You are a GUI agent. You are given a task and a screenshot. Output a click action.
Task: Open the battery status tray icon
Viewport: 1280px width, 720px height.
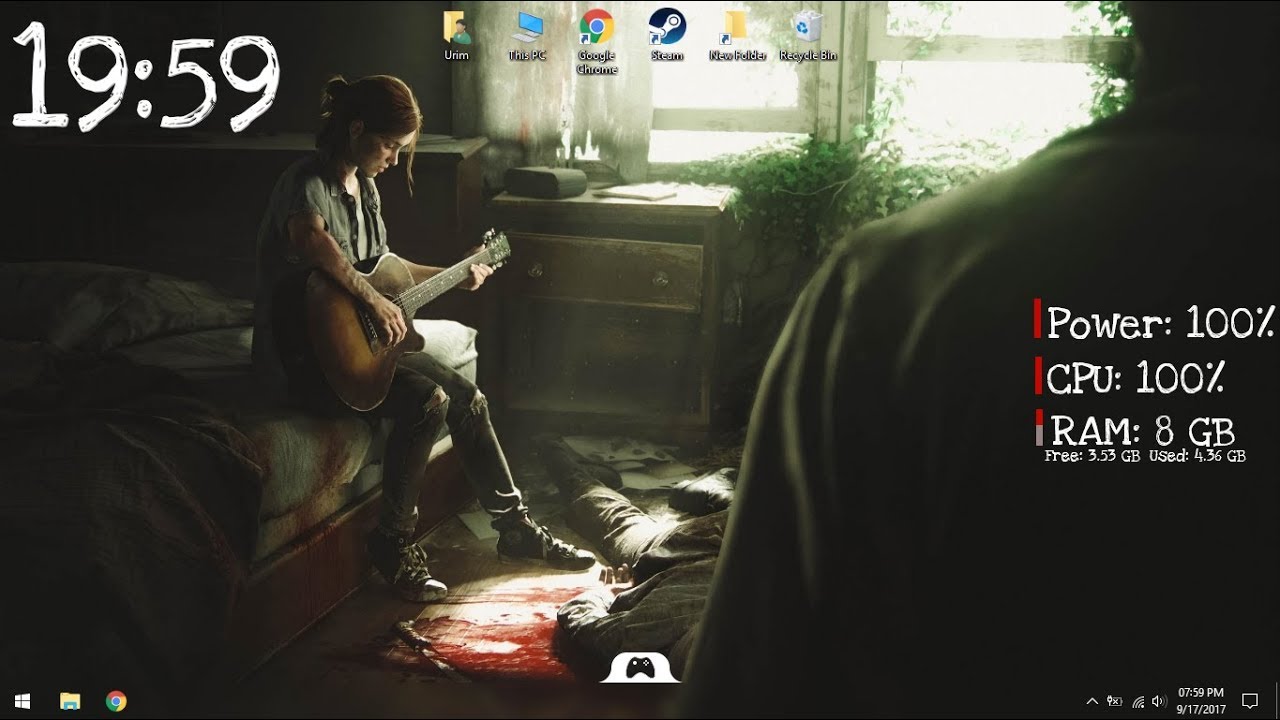click(x=1114, y=701)
